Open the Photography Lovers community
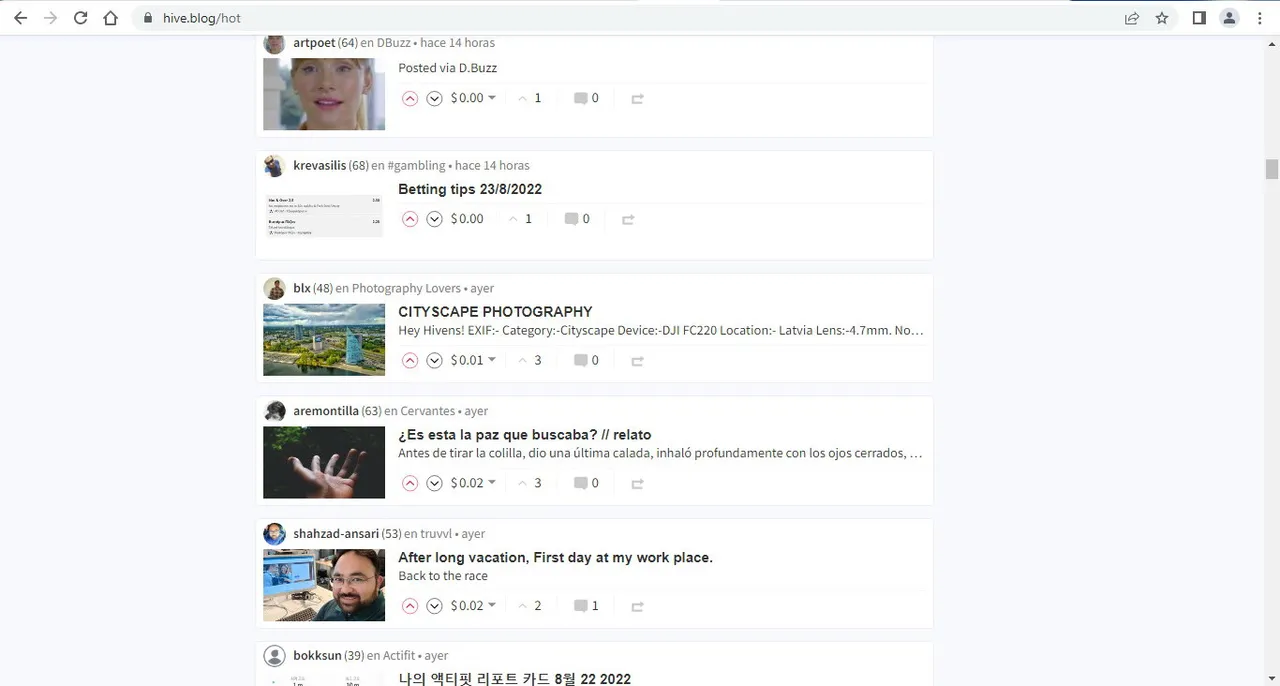This screenshot has height=686, width=1280. (406, 288)
